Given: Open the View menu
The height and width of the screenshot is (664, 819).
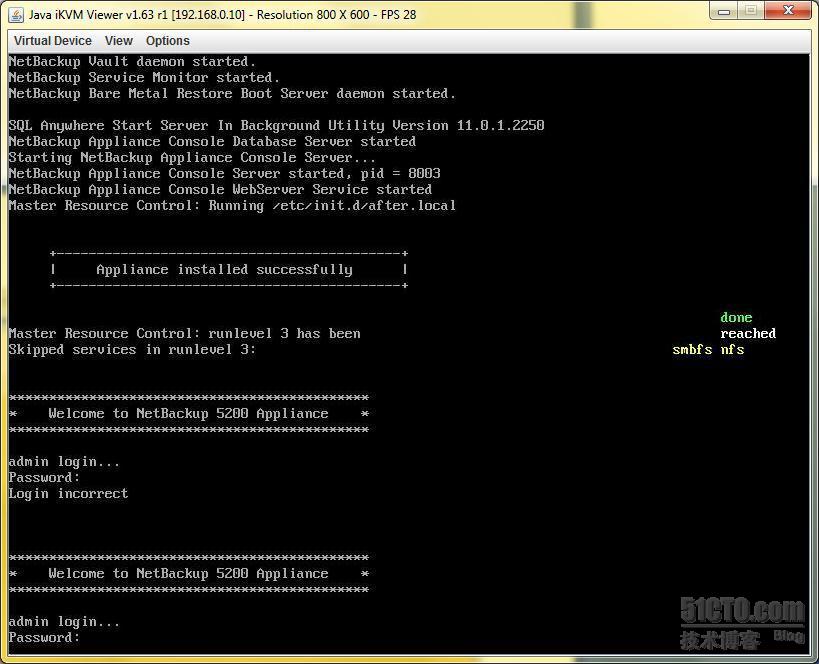Looking at the screenshot, I should [x=119, y=41].
